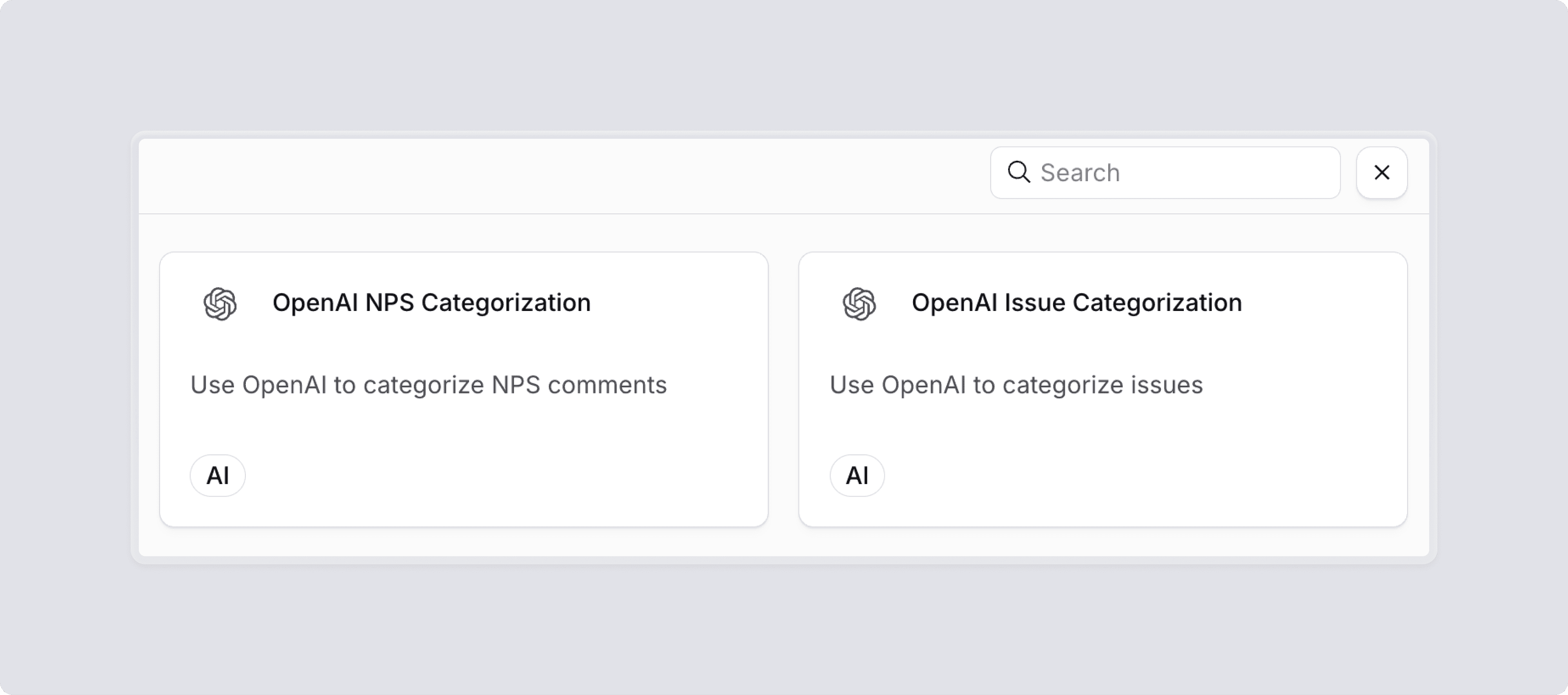Screen dimensions: 1568x695
Task: Choose the OpenAI NPS Categorization card
Action: [x=464, y=389]
